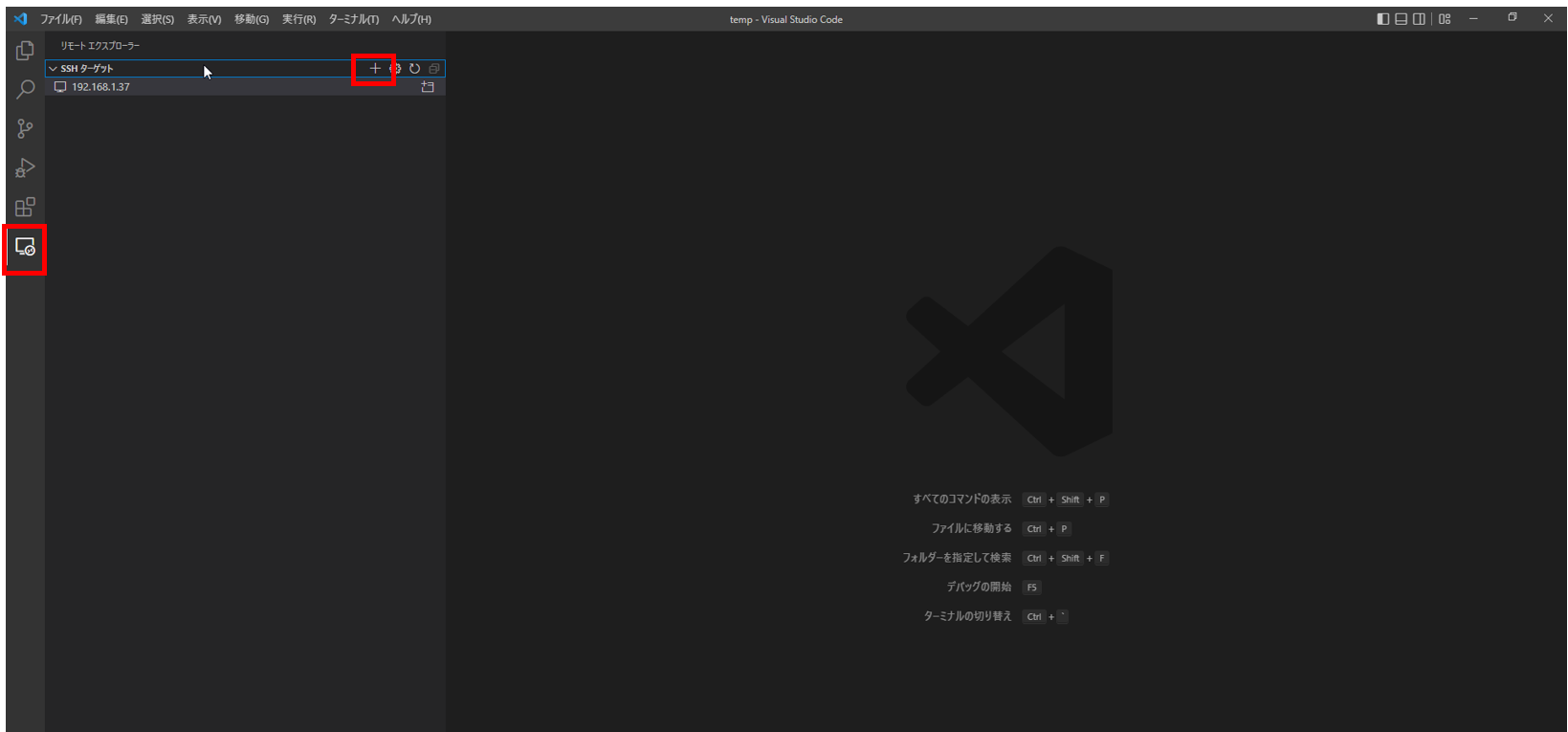
Task: Click the フォルダーを指定して検索 hint text
Action: [x=957, y=558]
